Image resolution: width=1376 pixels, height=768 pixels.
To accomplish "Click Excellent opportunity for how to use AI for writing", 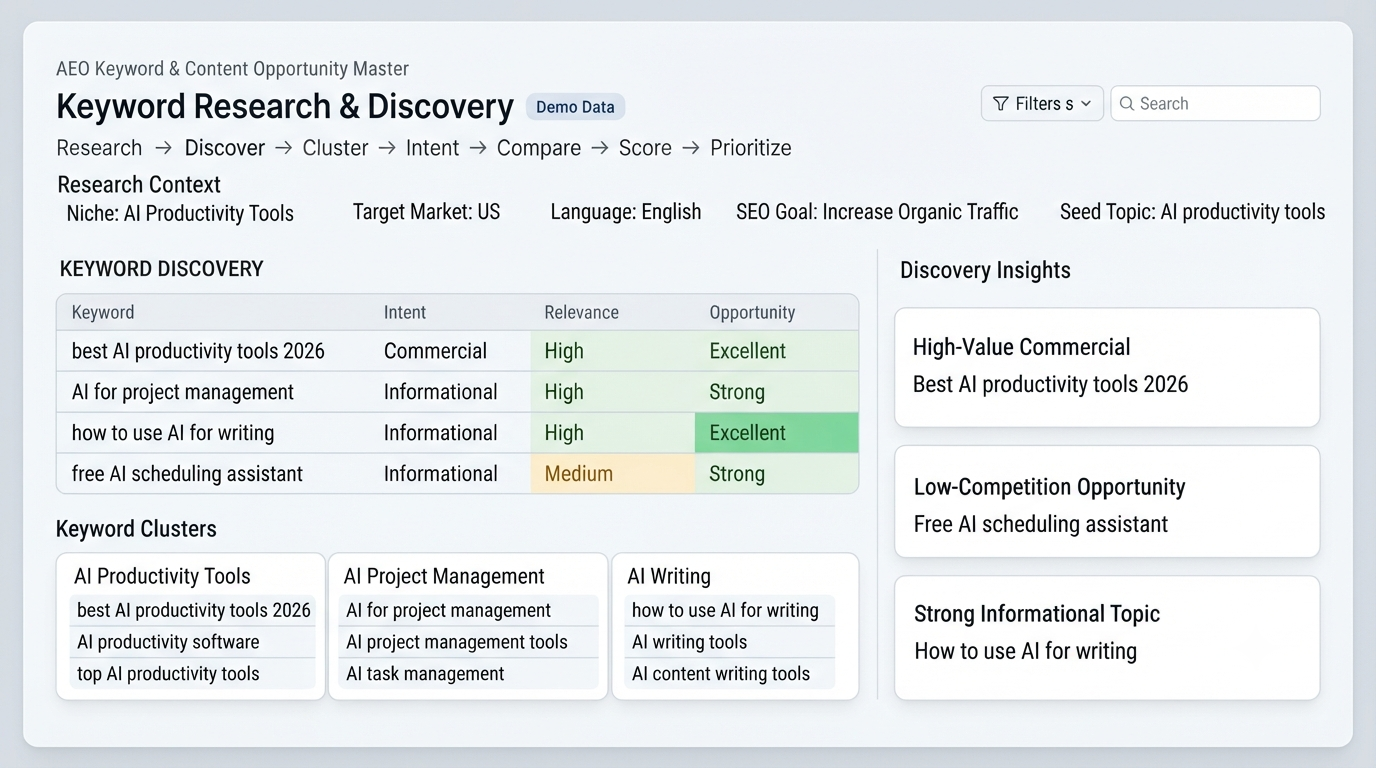I will (x=777, y=433).
